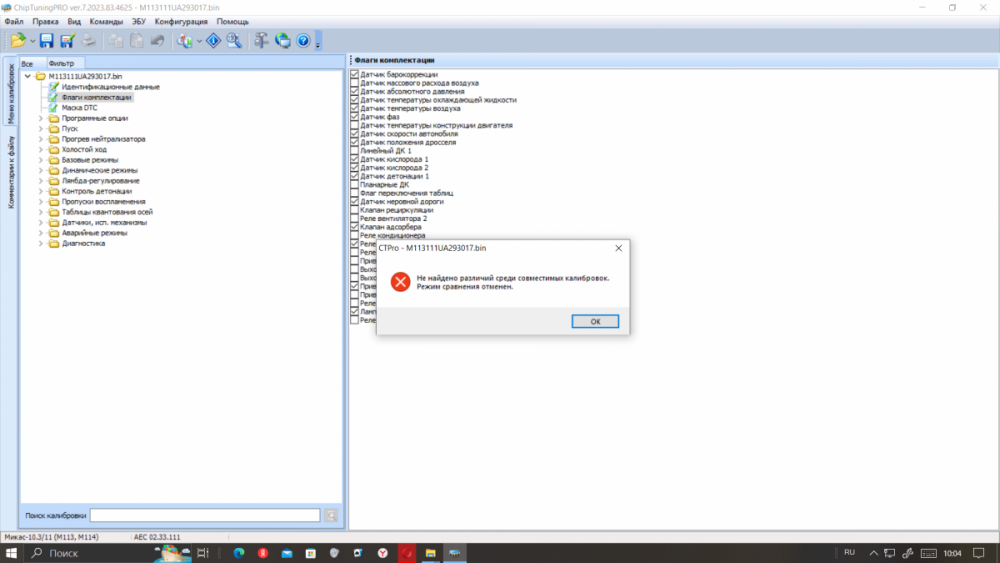Open Yandex Browser white Y icon
This screenshot has width=1000, height=563.
[x=383, y=553]
